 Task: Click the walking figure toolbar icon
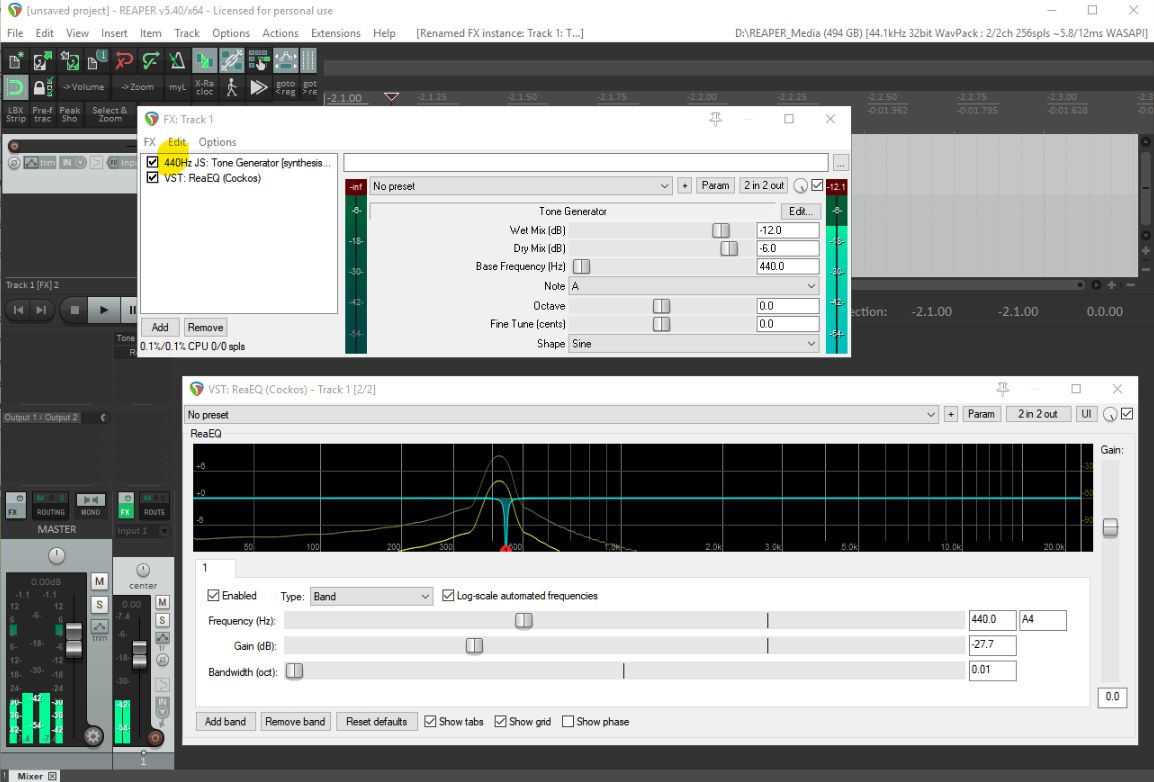[x=231, y=88]
